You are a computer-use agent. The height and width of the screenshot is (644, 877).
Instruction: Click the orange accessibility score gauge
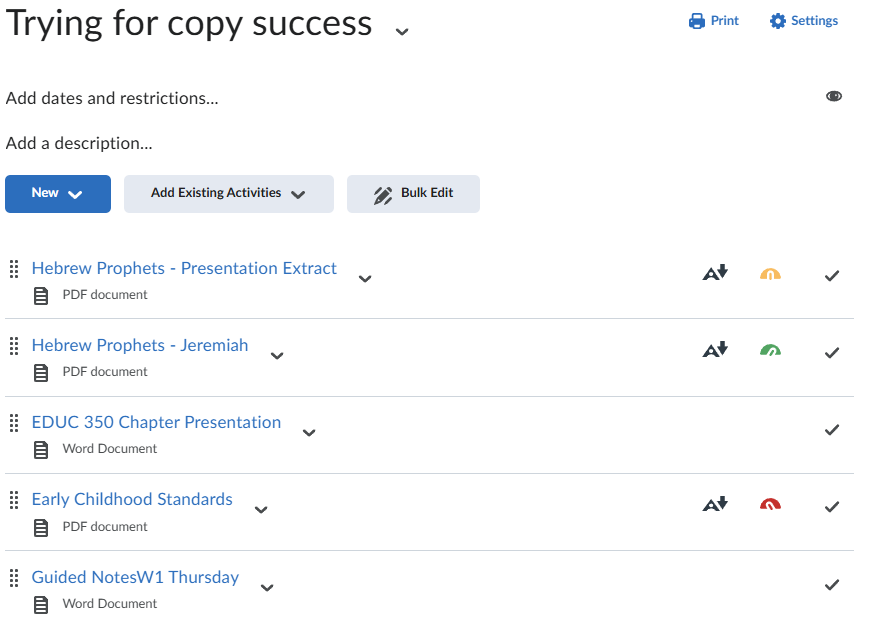coord(770,274)
